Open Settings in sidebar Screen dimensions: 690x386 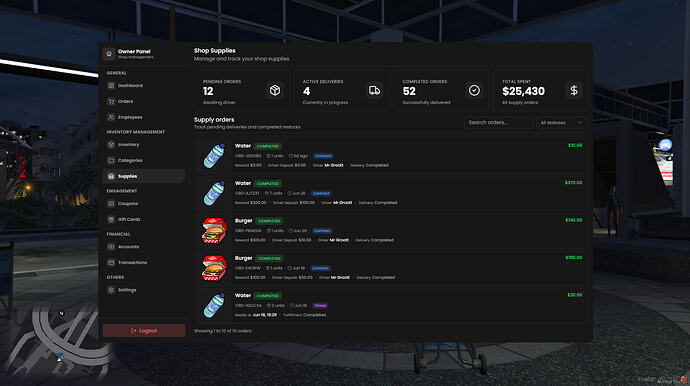pos(144,290)
